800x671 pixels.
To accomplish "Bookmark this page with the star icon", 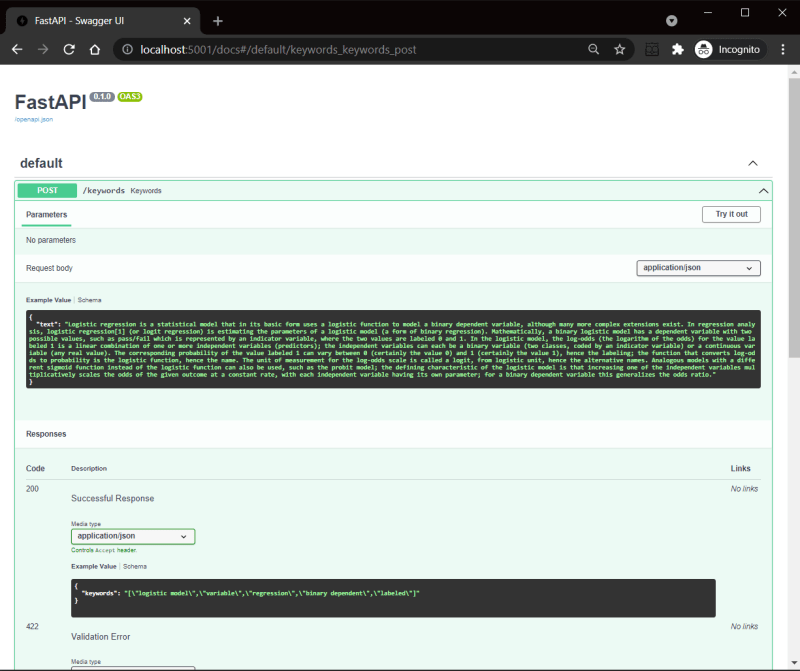I will pos(619,49).
